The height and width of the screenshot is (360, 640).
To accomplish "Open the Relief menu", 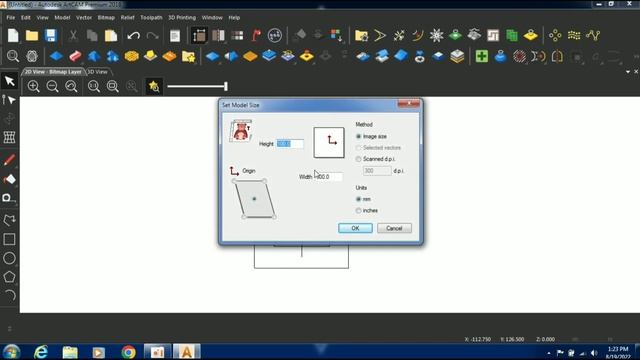I will (127, 18).
